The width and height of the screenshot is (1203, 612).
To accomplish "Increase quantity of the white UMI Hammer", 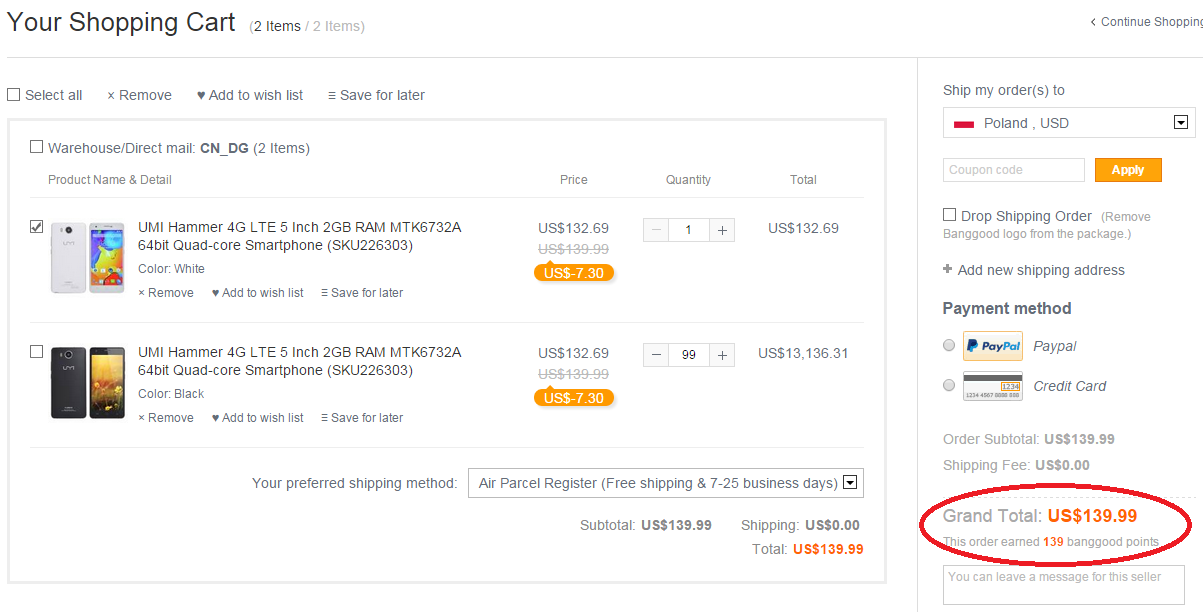I will (x=723, y=230).
